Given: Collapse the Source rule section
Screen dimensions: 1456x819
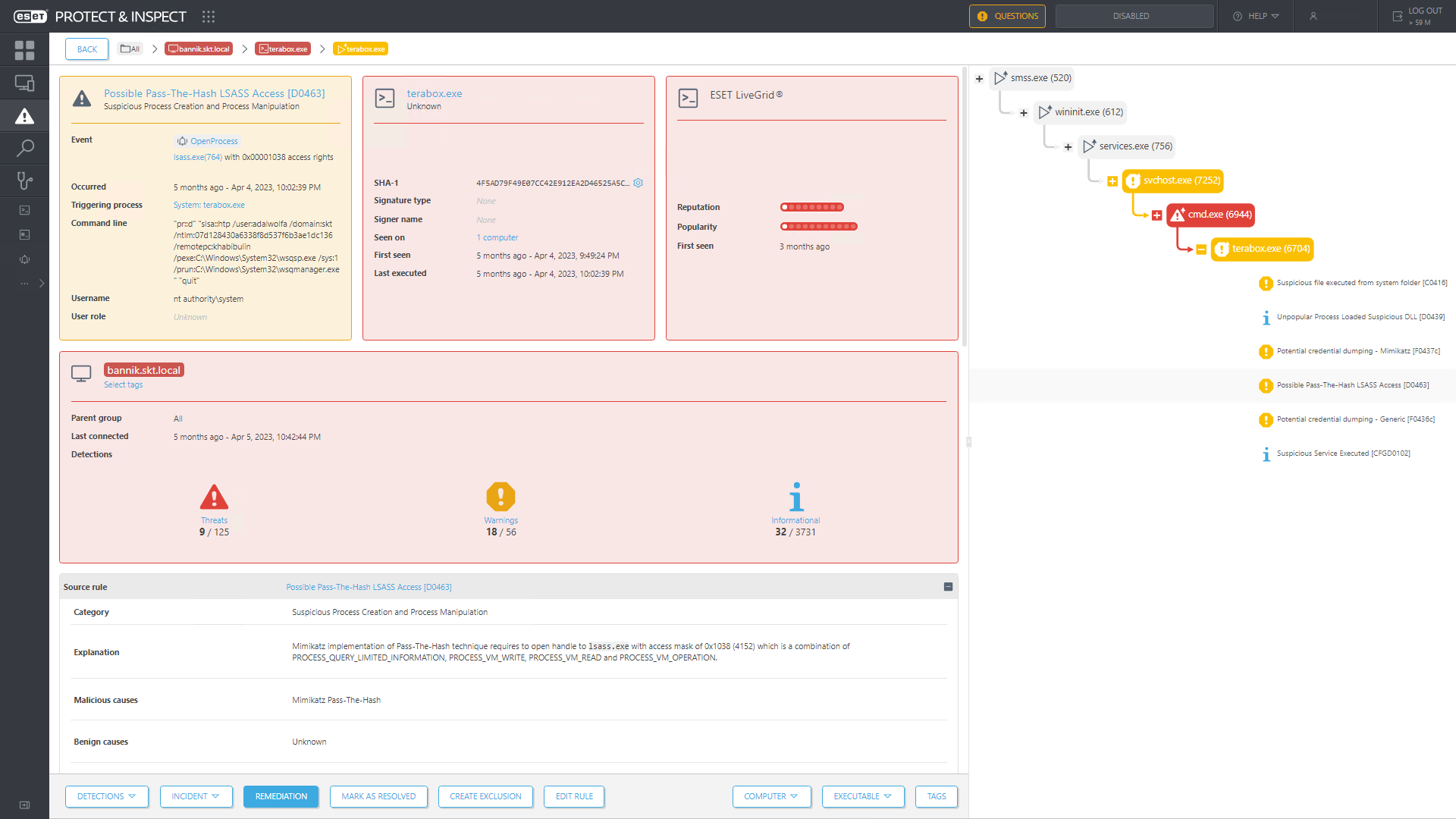Looking at the screenshot, I should [948, 587].
